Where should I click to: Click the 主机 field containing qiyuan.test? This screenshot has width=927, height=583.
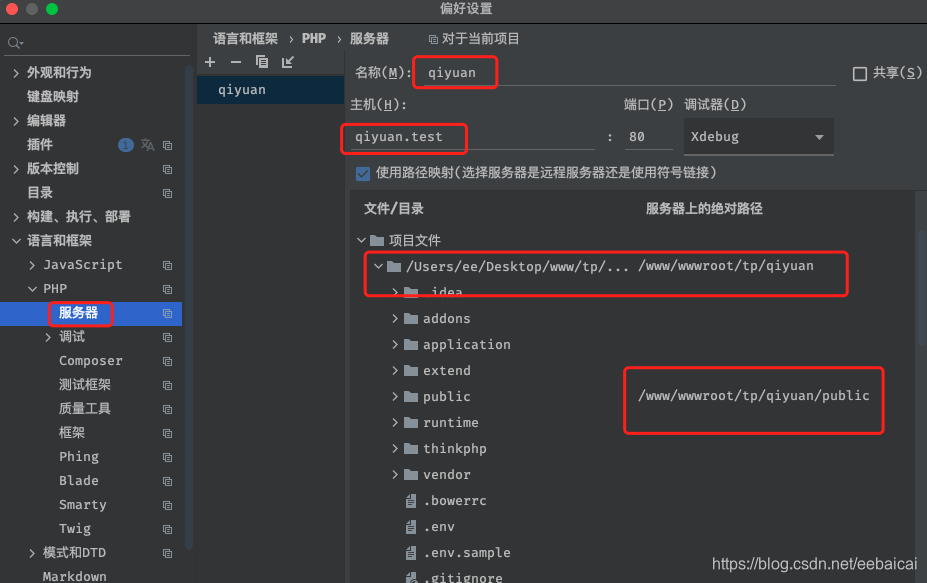coord(467,137)
